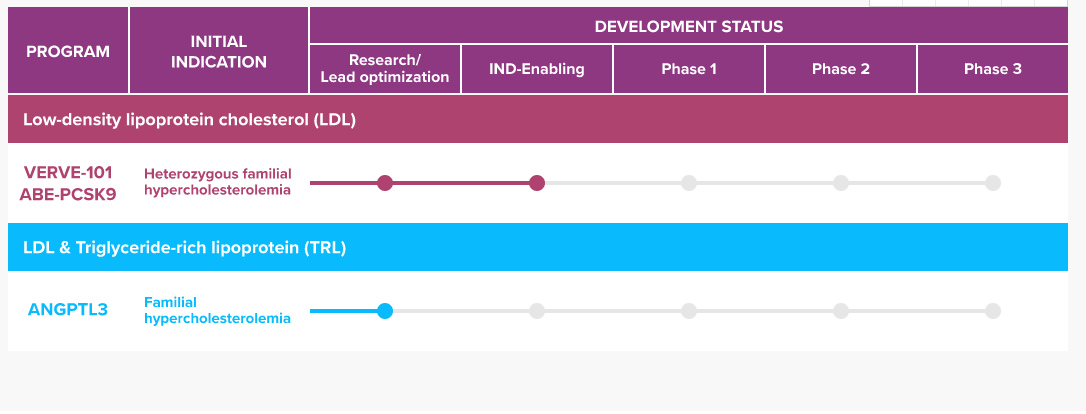The height and width of the screenshot is (414, 1086).
Task: Click ANGPTL3 Phase 3 gray dot
Action: (992, 311)
